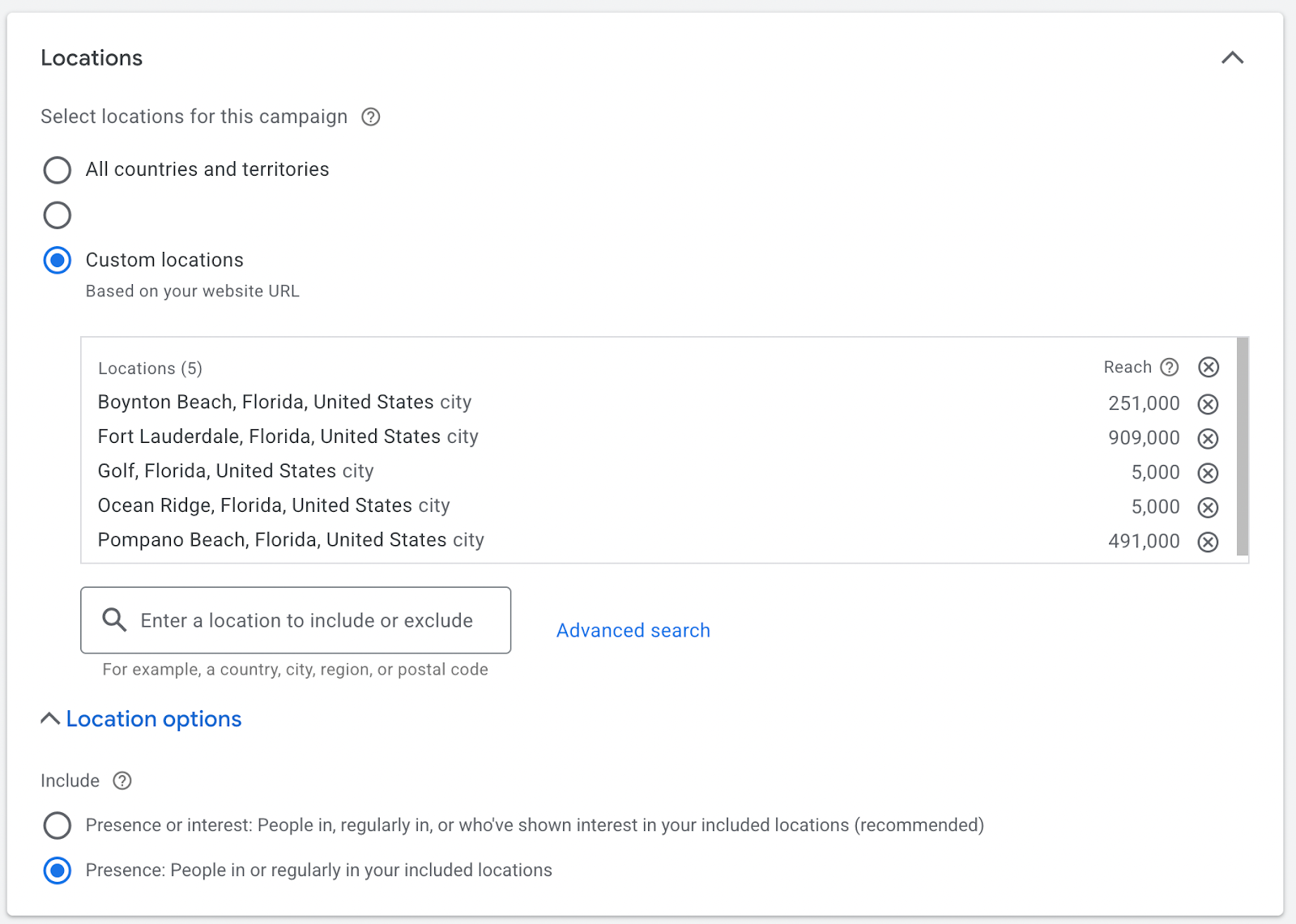Select the Custom locations radio button
The width and height of the screenshot is (1296, 924).
pyautogui.click(x=57, y=260)
